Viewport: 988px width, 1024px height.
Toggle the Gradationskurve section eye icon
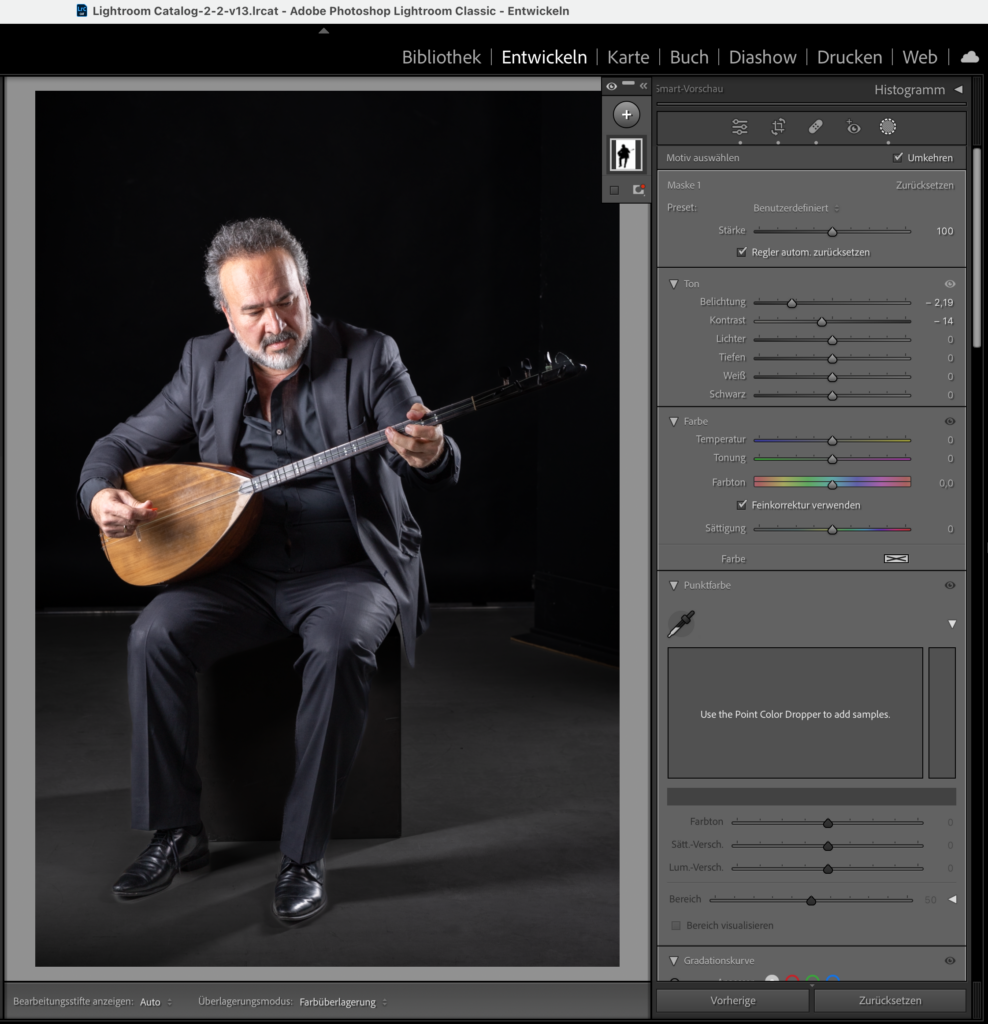(x=950, y=961)
